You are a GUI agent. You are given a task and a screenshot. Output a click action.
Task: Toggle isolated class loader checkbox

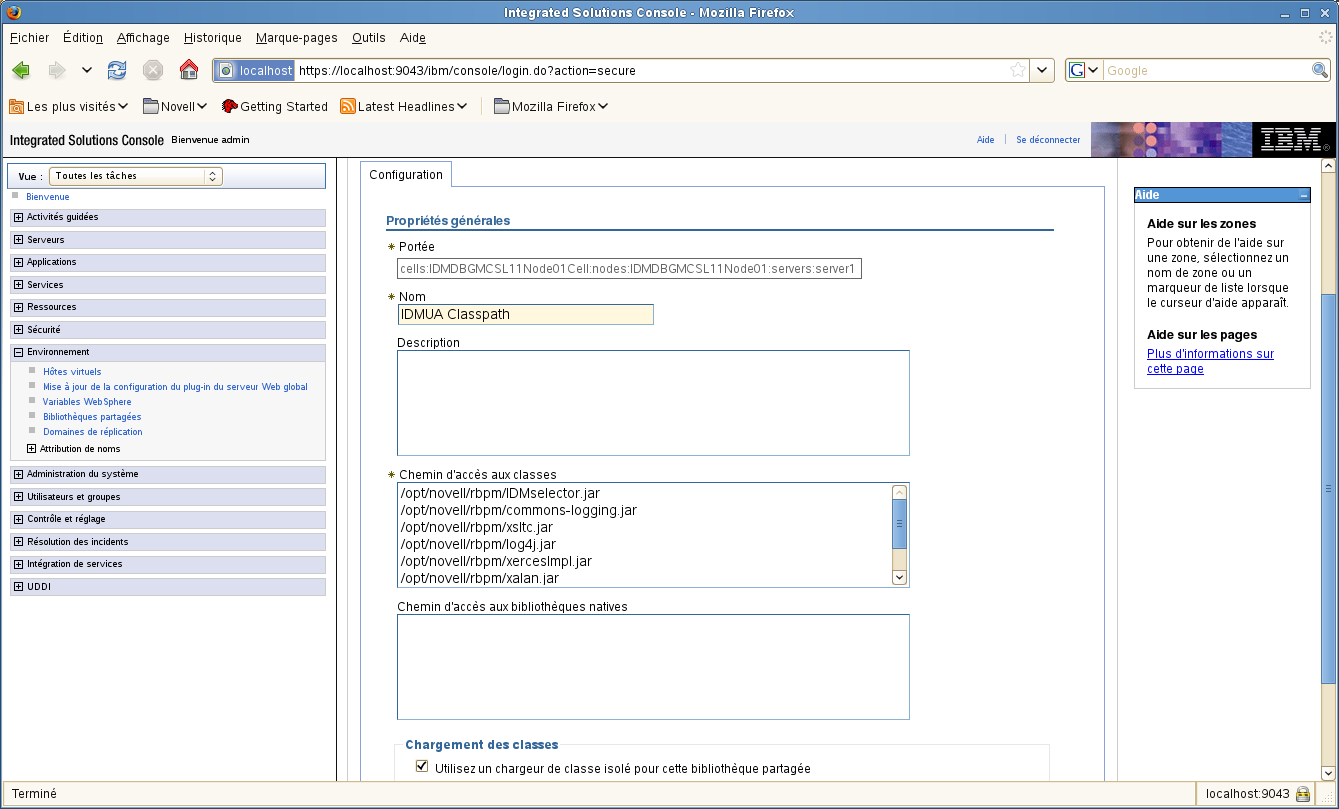(421, 768)
